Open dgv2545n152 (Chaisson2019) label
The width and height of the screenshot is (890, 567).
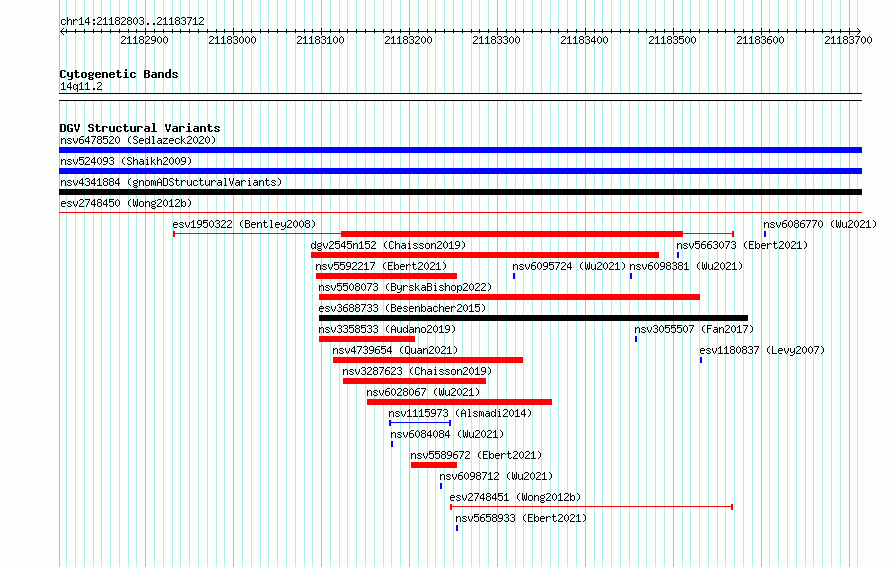388,245
